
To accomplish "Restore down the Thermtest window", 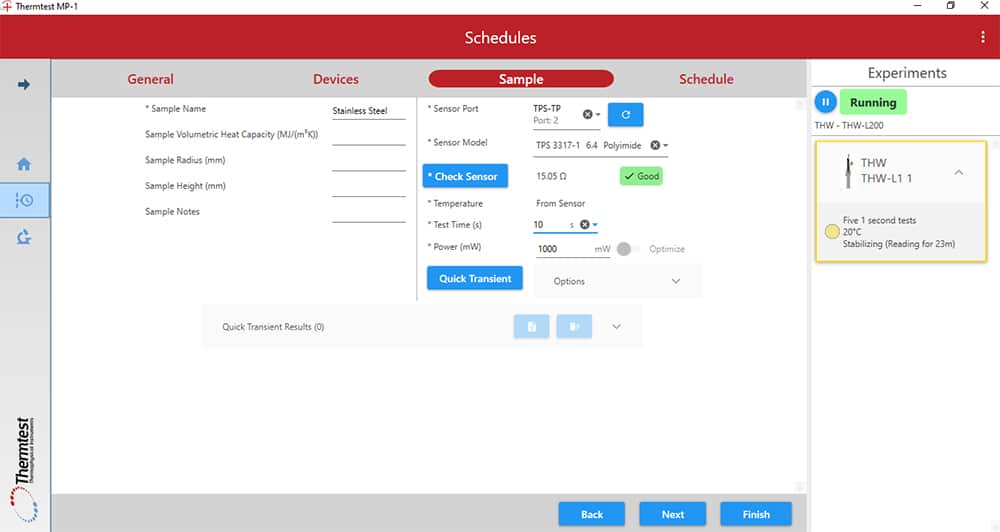I will pyautogui.click(x=950, y=6).
